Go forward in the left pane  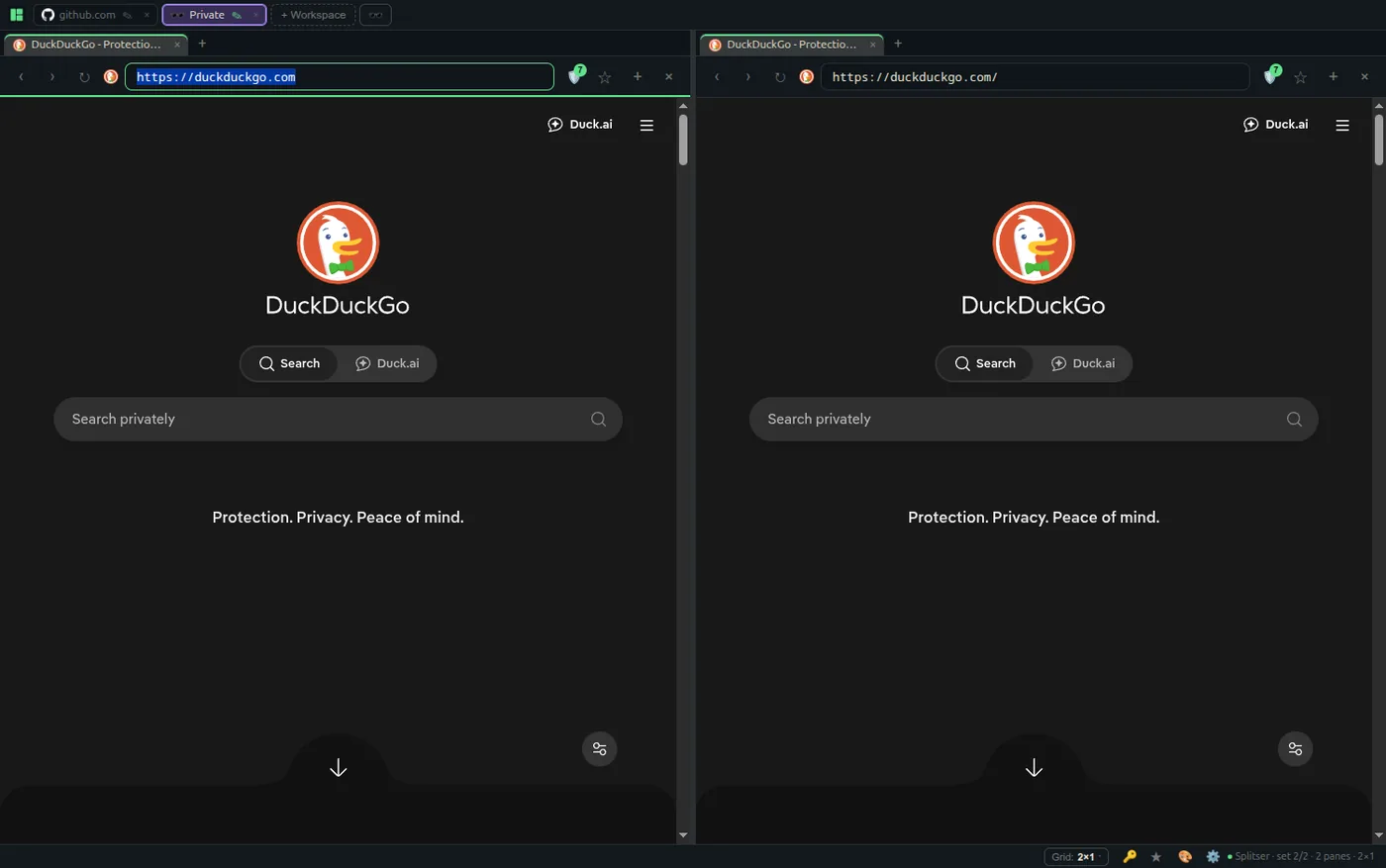[52, 76]
